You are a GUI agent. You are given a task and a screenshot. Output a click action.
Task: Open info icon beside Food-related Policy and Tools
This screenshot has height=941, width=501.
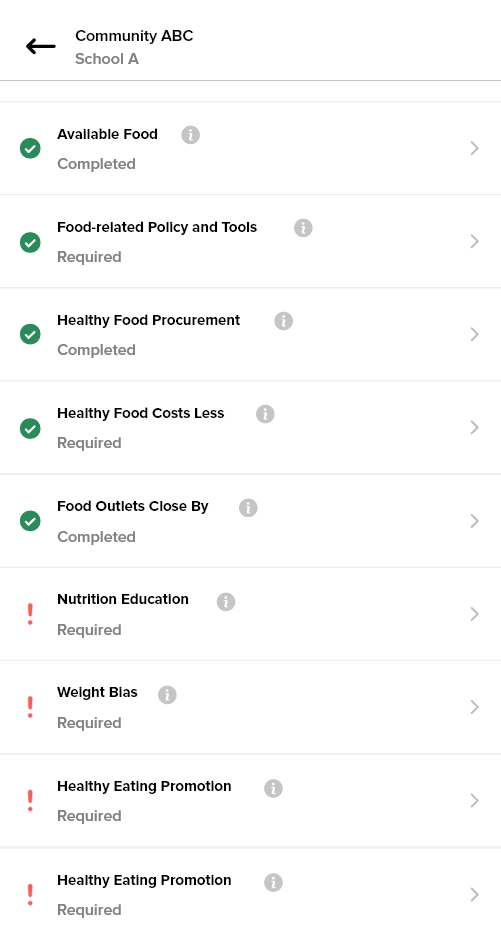coord(303,228)
